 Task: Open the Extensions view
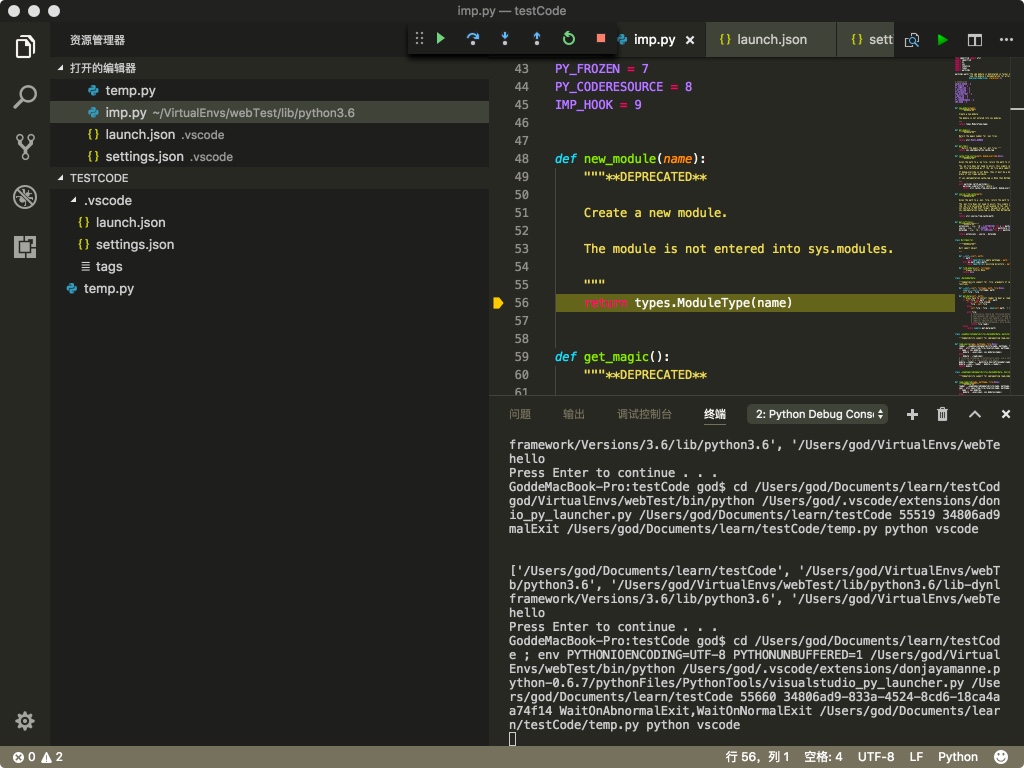tap(24, 248)
